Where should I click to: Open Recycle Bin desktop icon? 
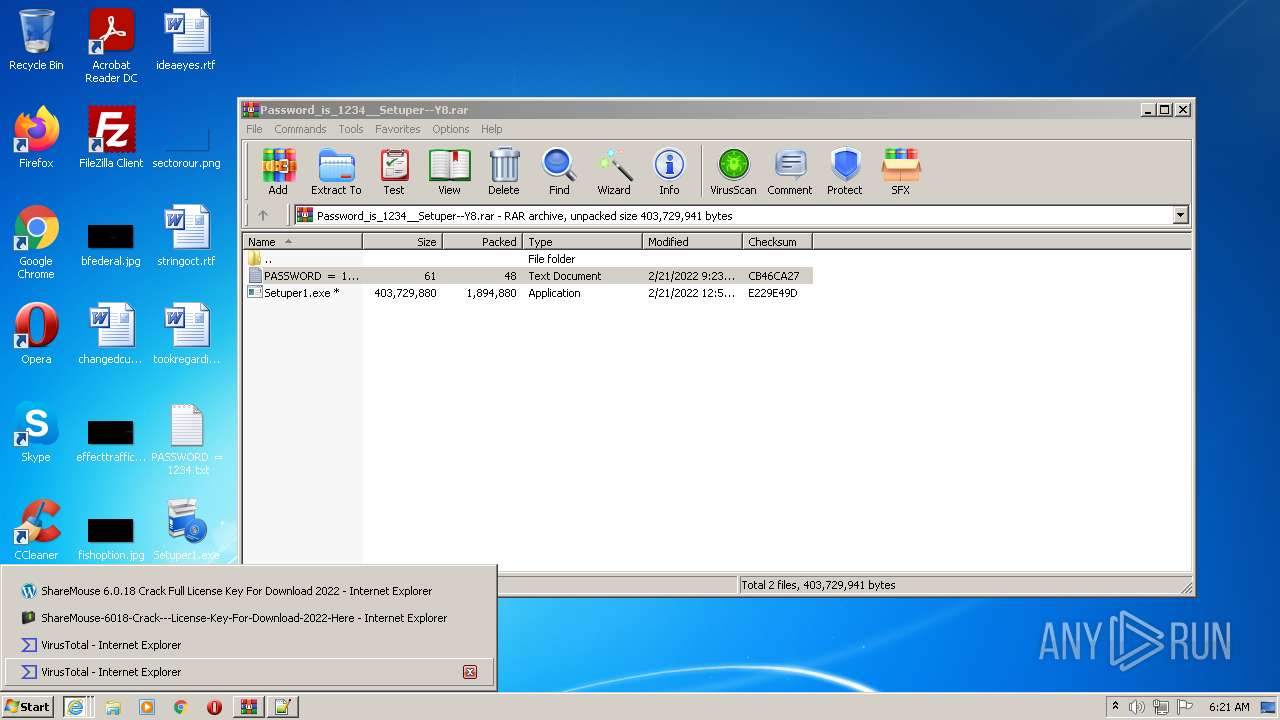36,40
